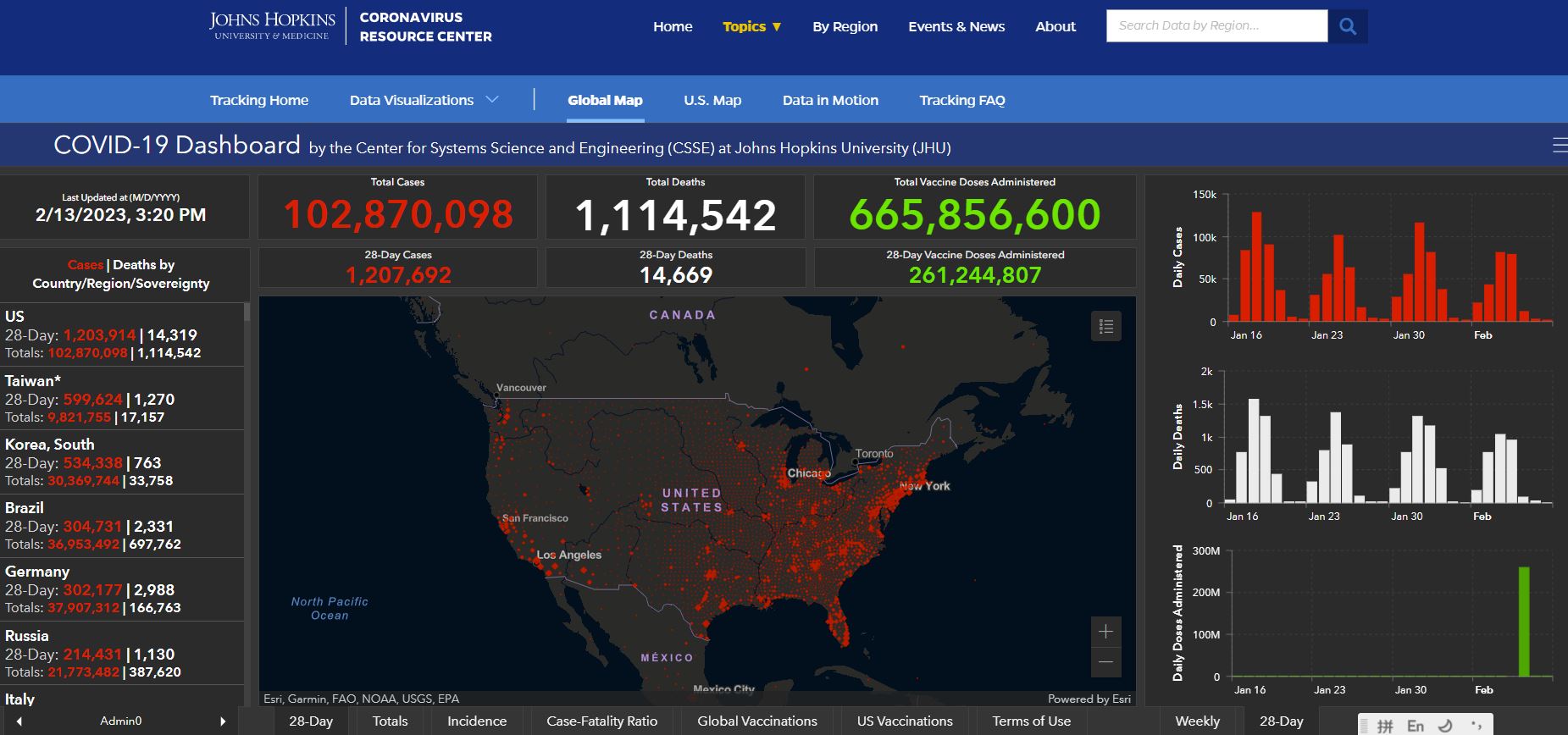Viewport: 1568px width, 735px height.
Task: Click the 28-Day Deaths value 14,669
Action: (676, 275)
